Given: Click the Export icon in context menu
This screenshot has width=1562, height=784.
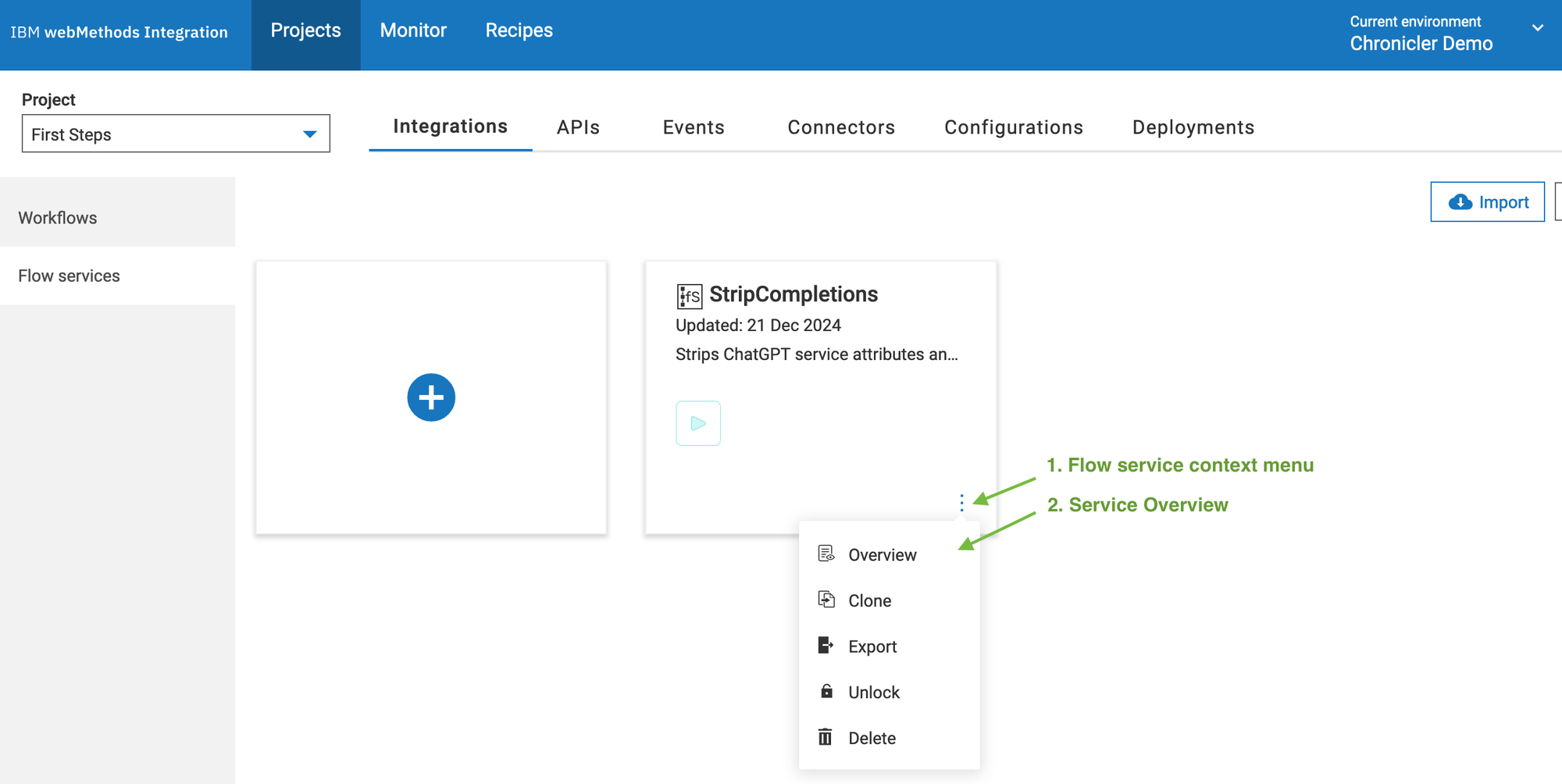Looking at the screenshot, I should coord(826,646).
